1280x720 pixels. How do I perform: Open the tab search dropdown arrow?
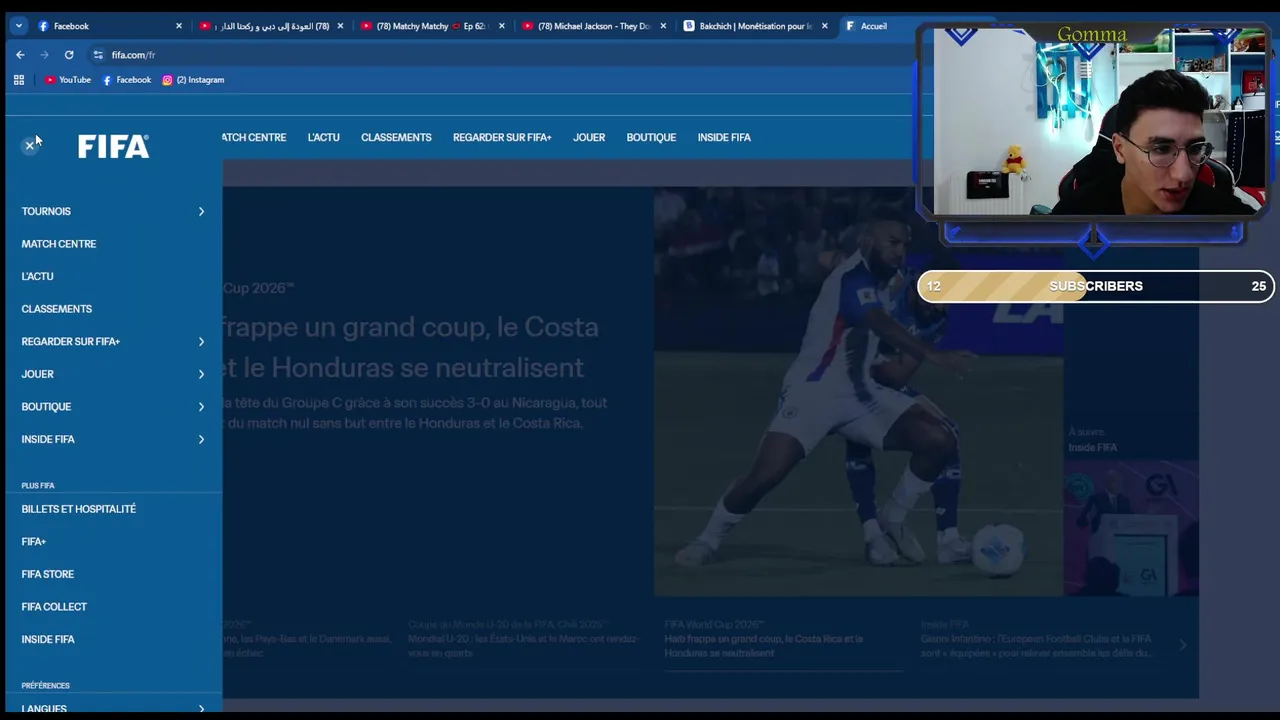[18, 26]
